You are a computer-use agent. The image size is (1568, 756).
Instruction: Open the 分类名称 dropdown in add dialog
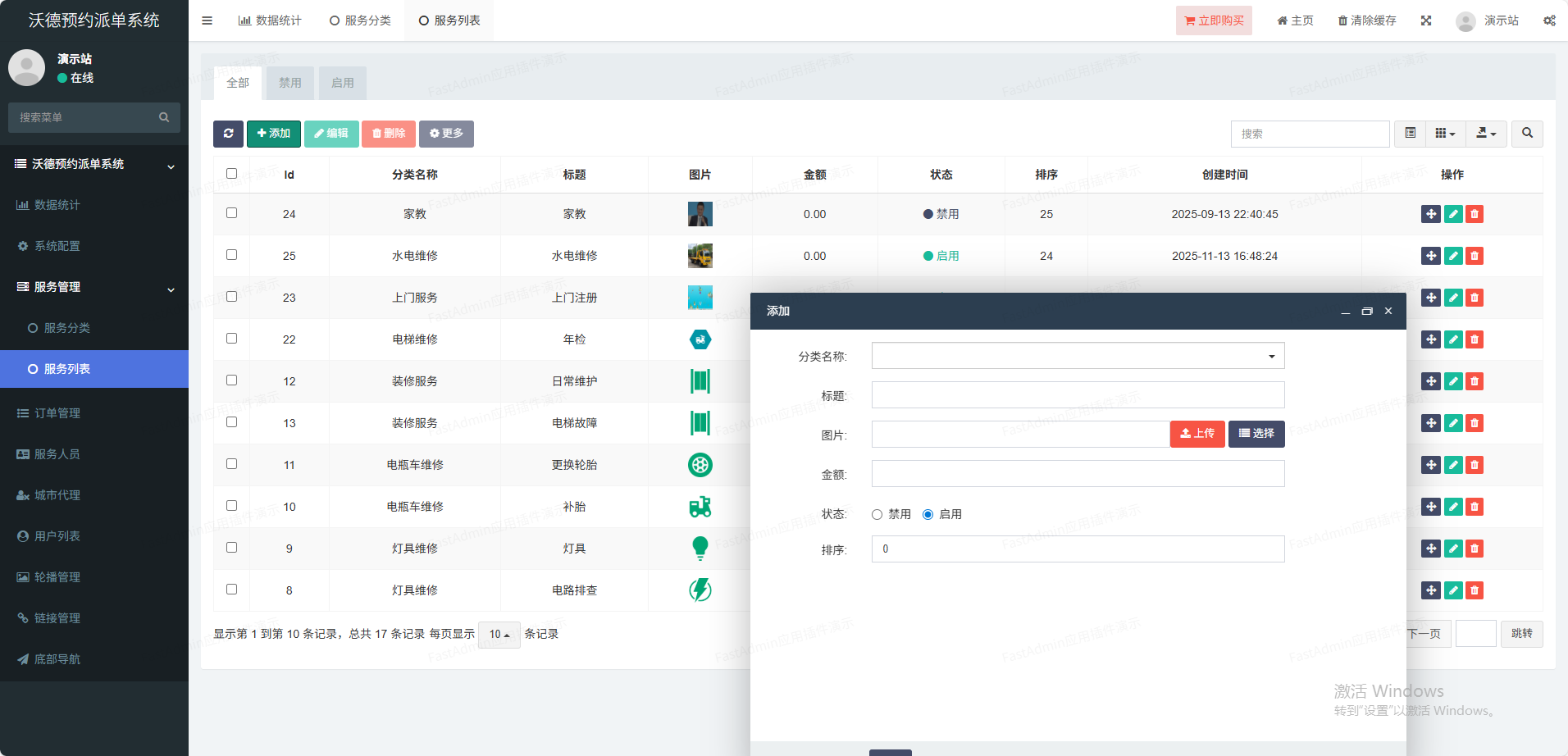click(x=1078, y=356)
